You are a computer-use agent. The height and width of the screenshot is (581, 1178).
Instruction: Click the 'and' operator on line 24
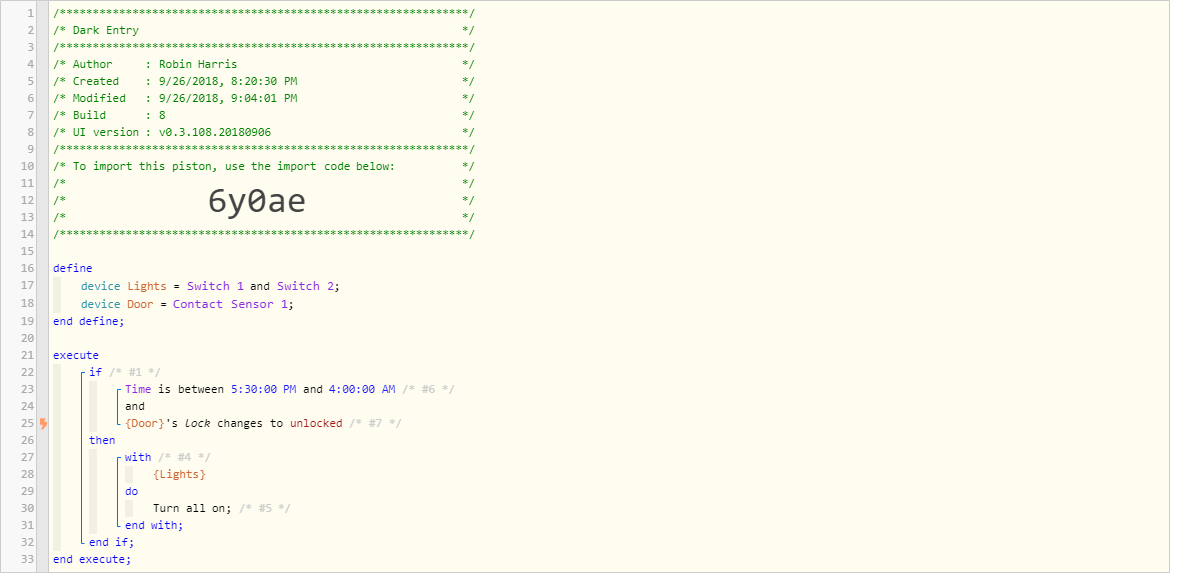pyautogui.click(x=135, y=407)
